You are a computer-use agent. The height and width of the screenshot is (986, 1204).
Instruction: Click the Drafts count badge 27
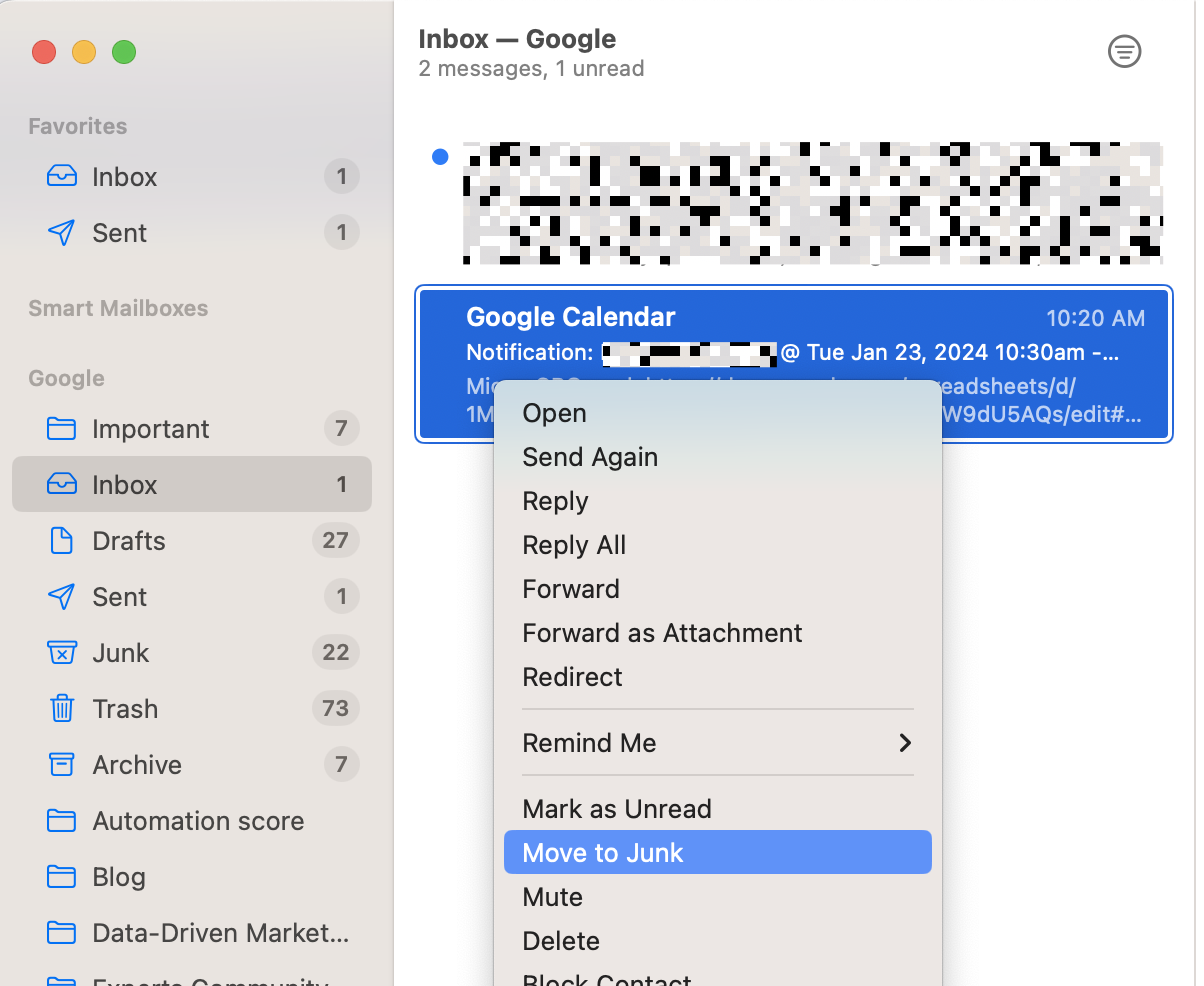click(335, 541)
